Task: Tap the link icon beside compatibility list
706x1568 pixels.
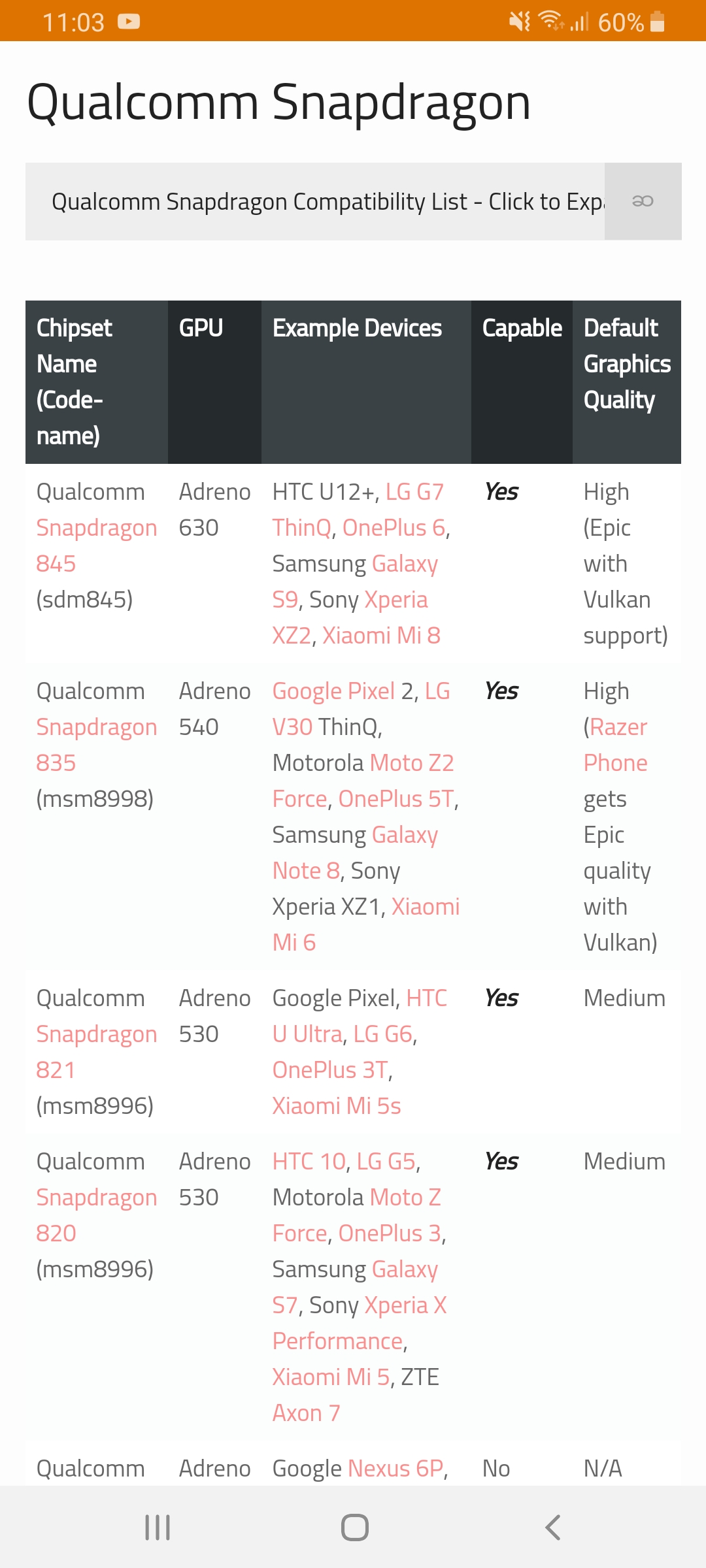Action: pos(643,201)
